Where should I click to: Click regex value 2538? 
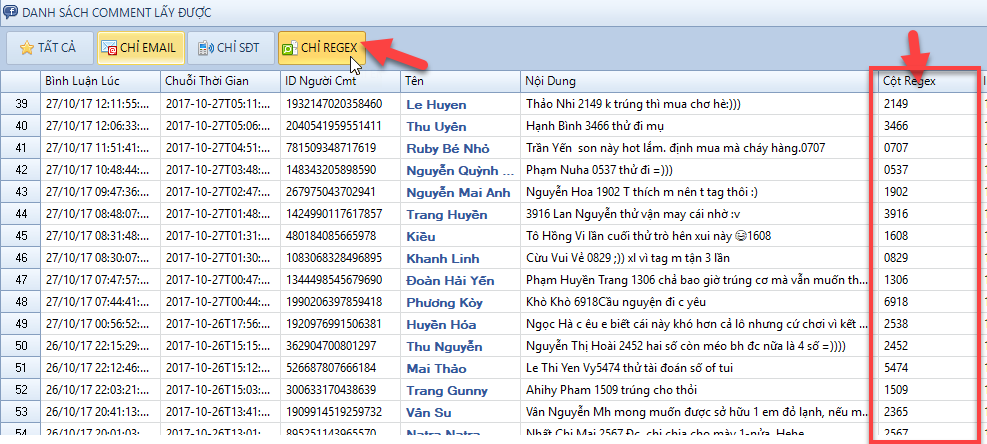coord(896,324)
